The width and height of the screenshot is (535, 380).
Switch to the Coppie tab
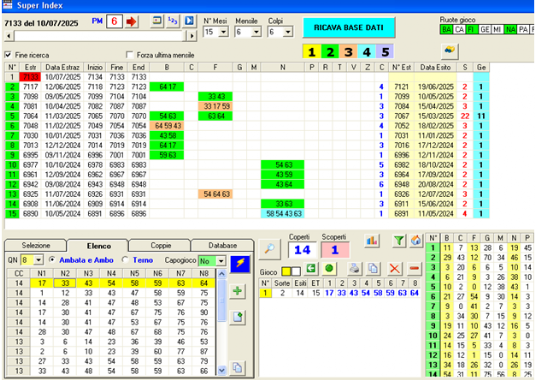(161, 245)
